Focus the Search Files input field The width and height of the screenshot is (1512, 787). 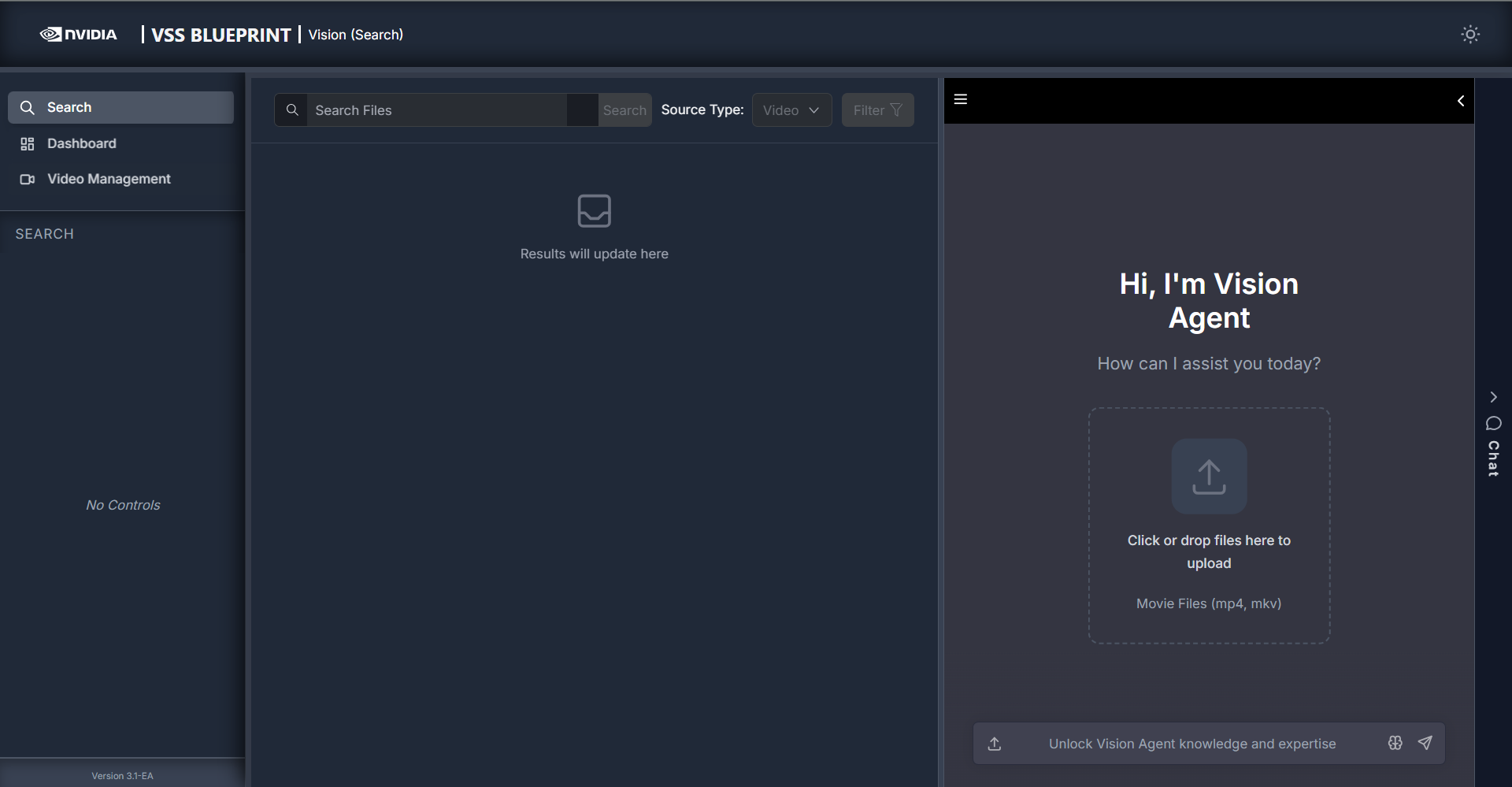(x=437, y=110)
